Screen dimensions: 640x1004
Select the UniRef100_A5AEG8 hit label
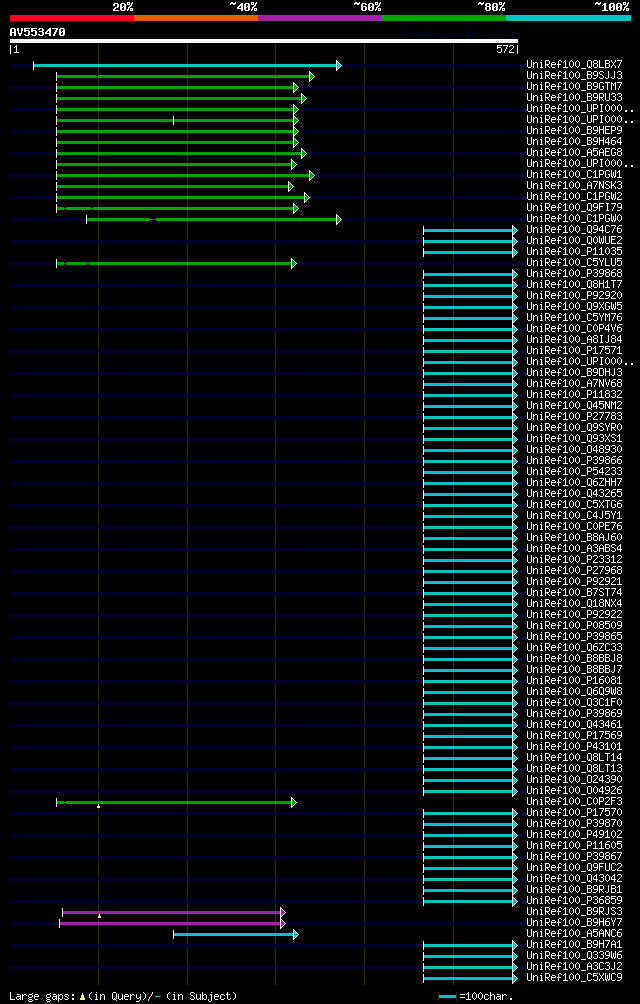(x=574, y=152)
